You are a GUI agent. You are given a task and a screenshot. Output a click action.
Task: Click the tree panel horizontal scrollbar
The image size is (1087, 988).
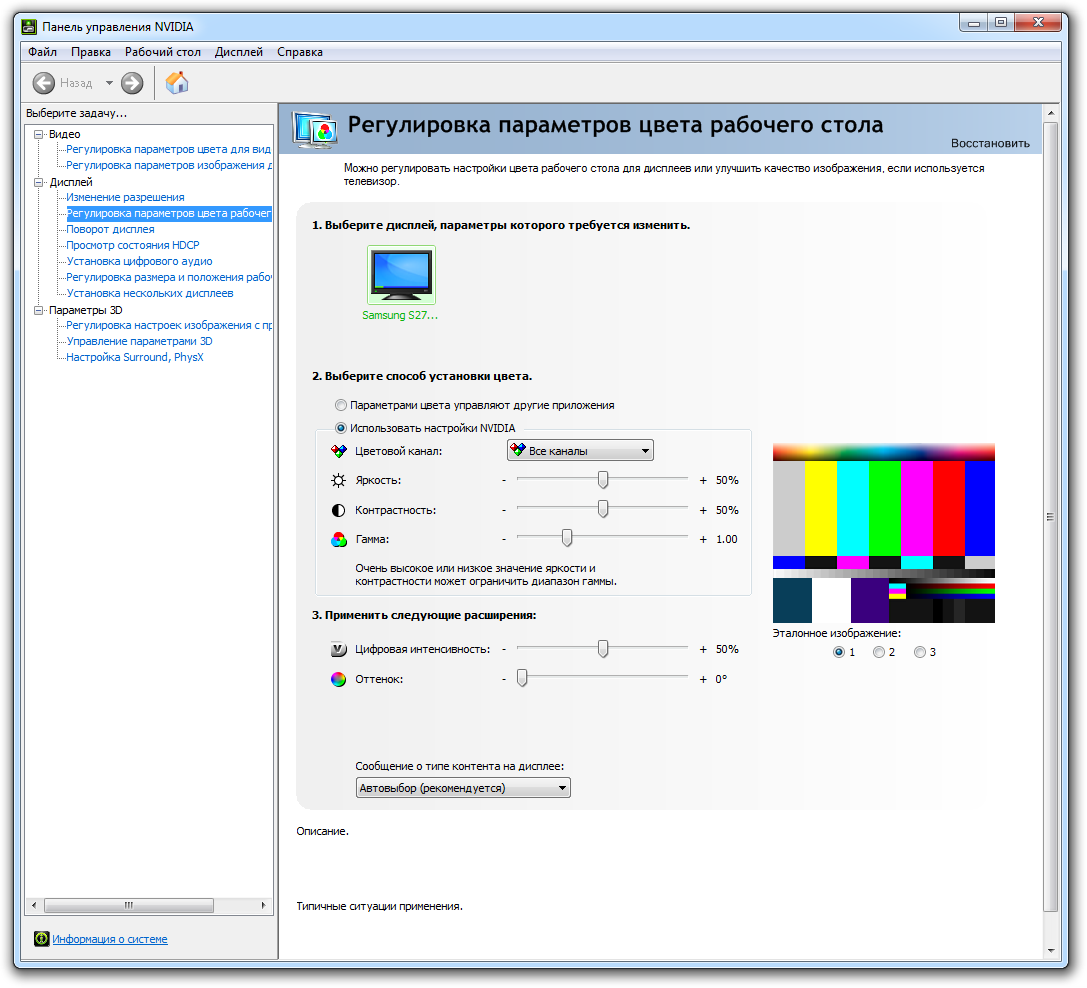tap(129, 905)
